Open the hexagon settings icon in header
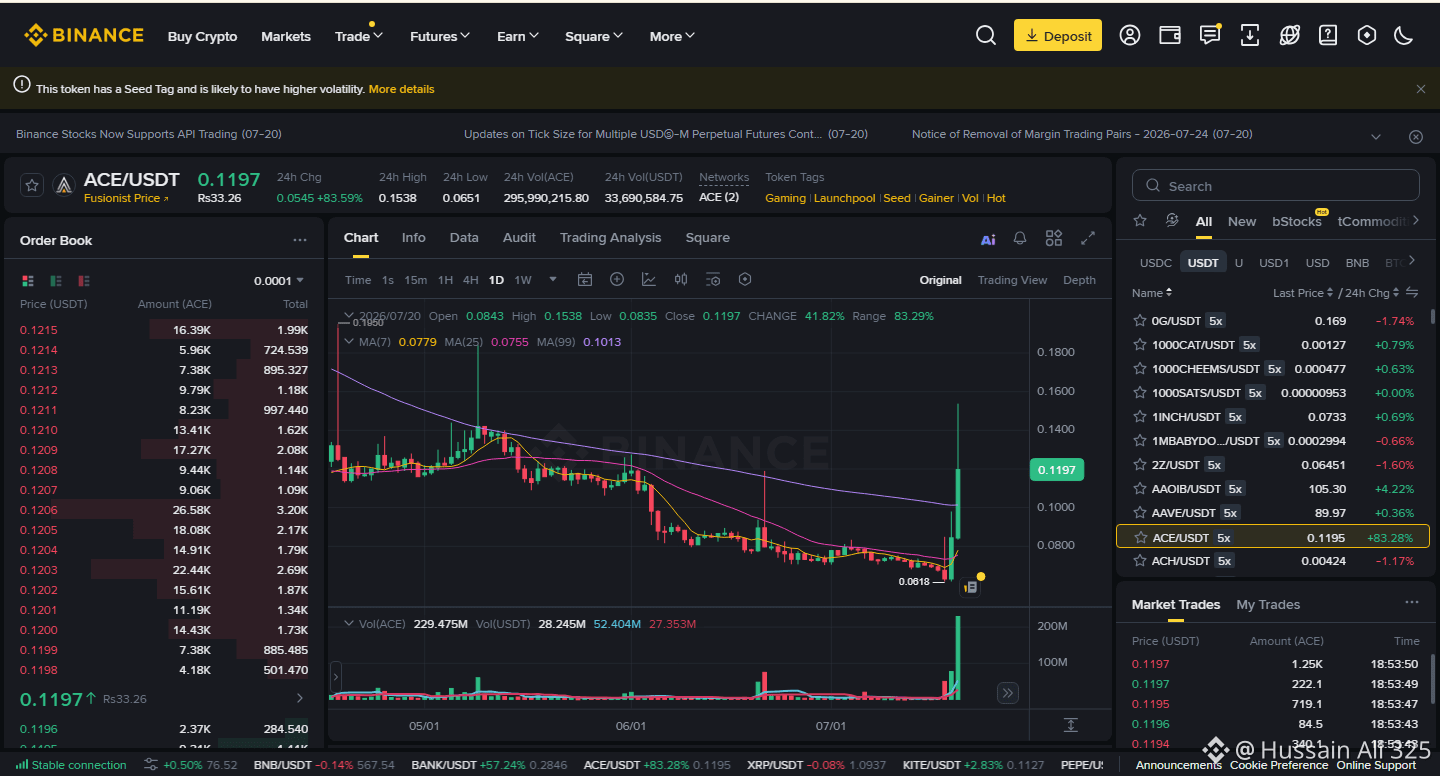The width and height of the screenshot is (1440, 776). coord(1367,35)
